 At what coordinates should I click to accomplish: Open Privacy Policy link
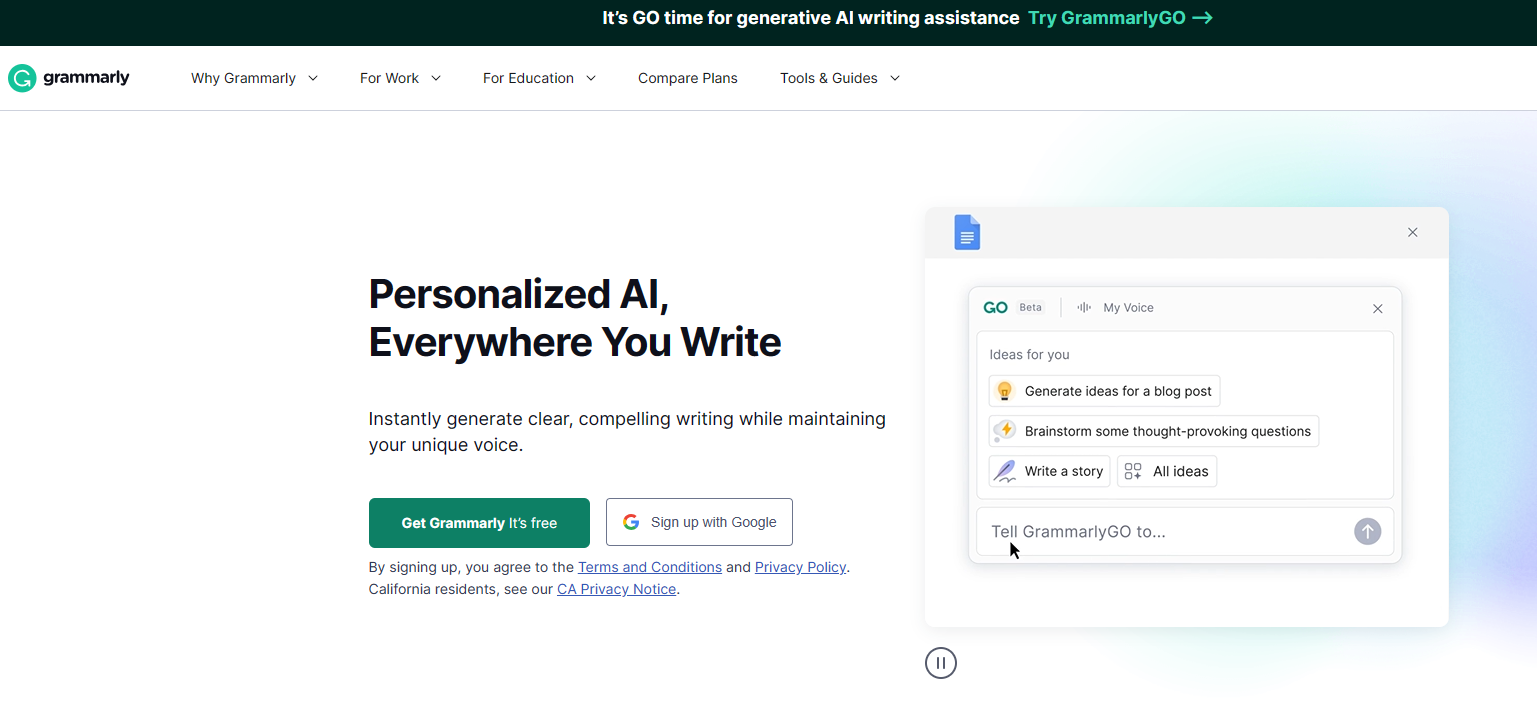pyautogui.click(x=800, y=567)
